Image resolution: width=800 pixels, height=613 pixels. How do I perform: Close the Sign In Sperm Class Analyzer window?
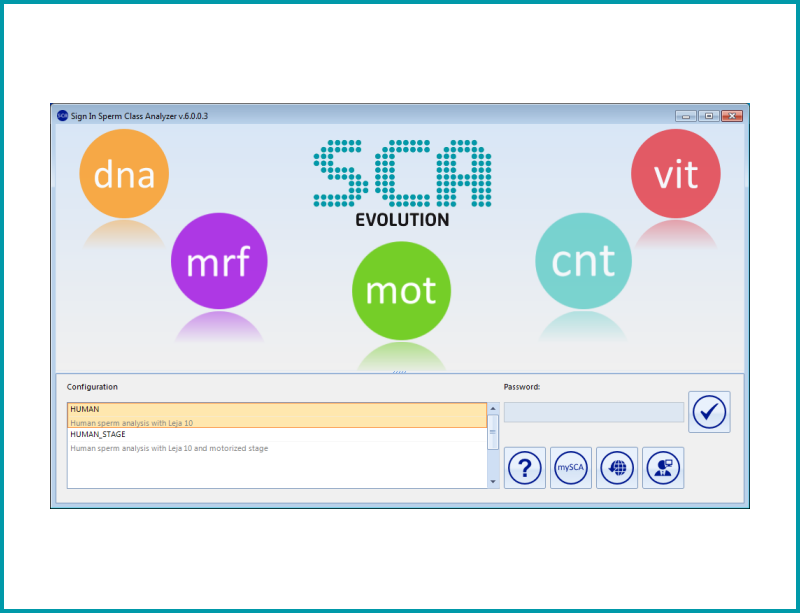tap(732, 116)
